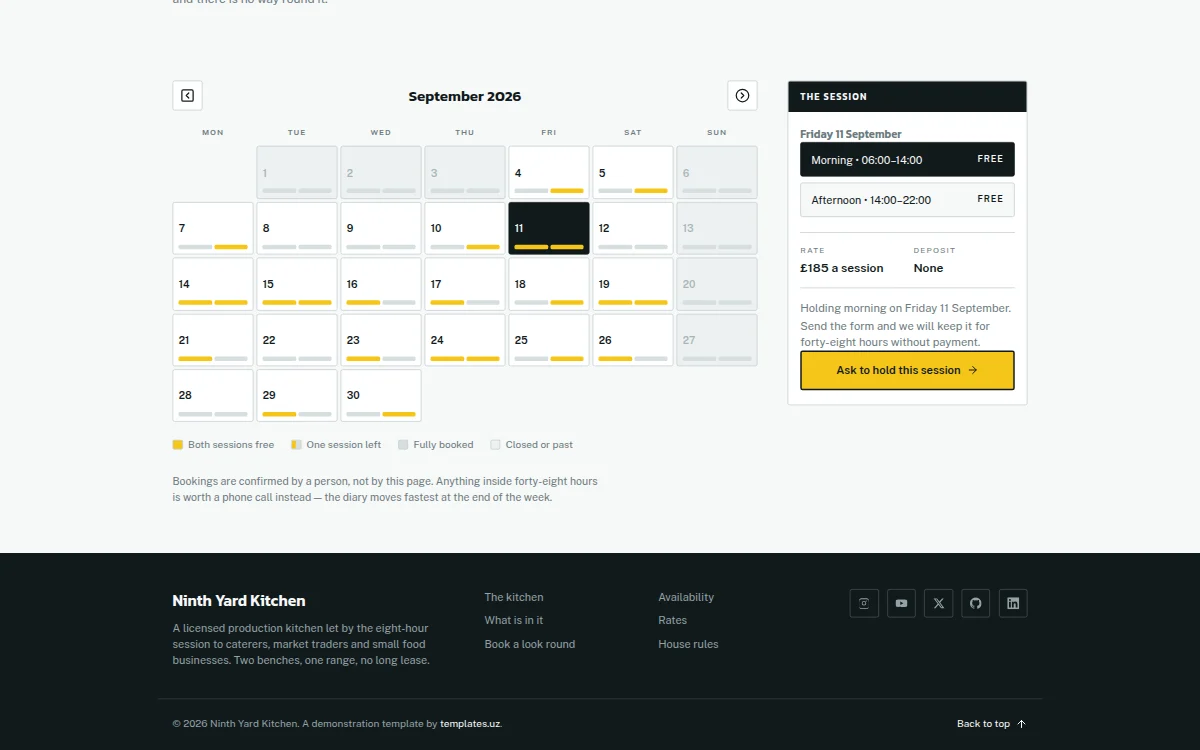Select day 29 calendar cell

tap(297, 396)
